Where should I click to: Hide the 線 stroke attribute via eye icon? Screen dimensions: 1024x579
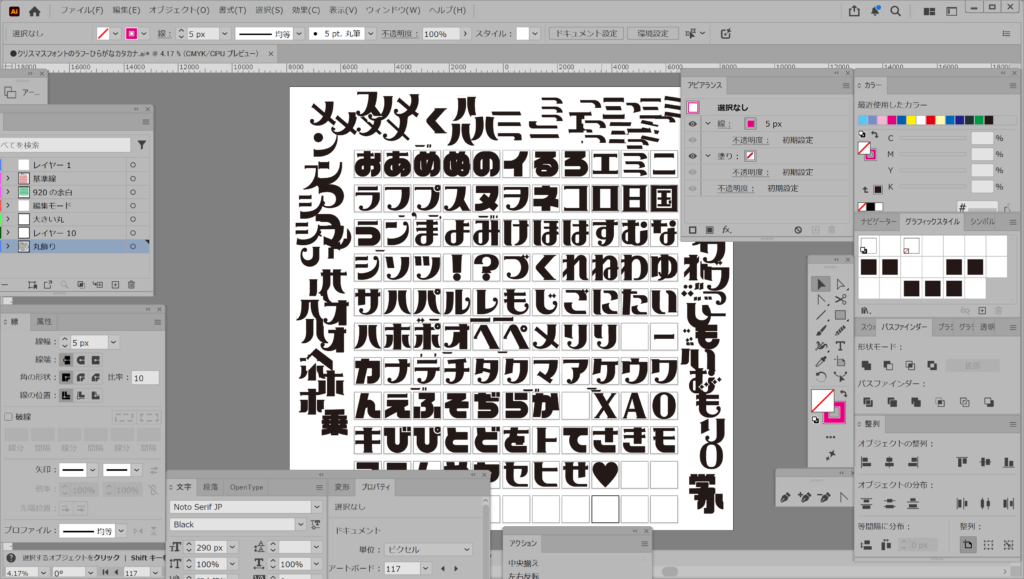click(x=692, y=124)
